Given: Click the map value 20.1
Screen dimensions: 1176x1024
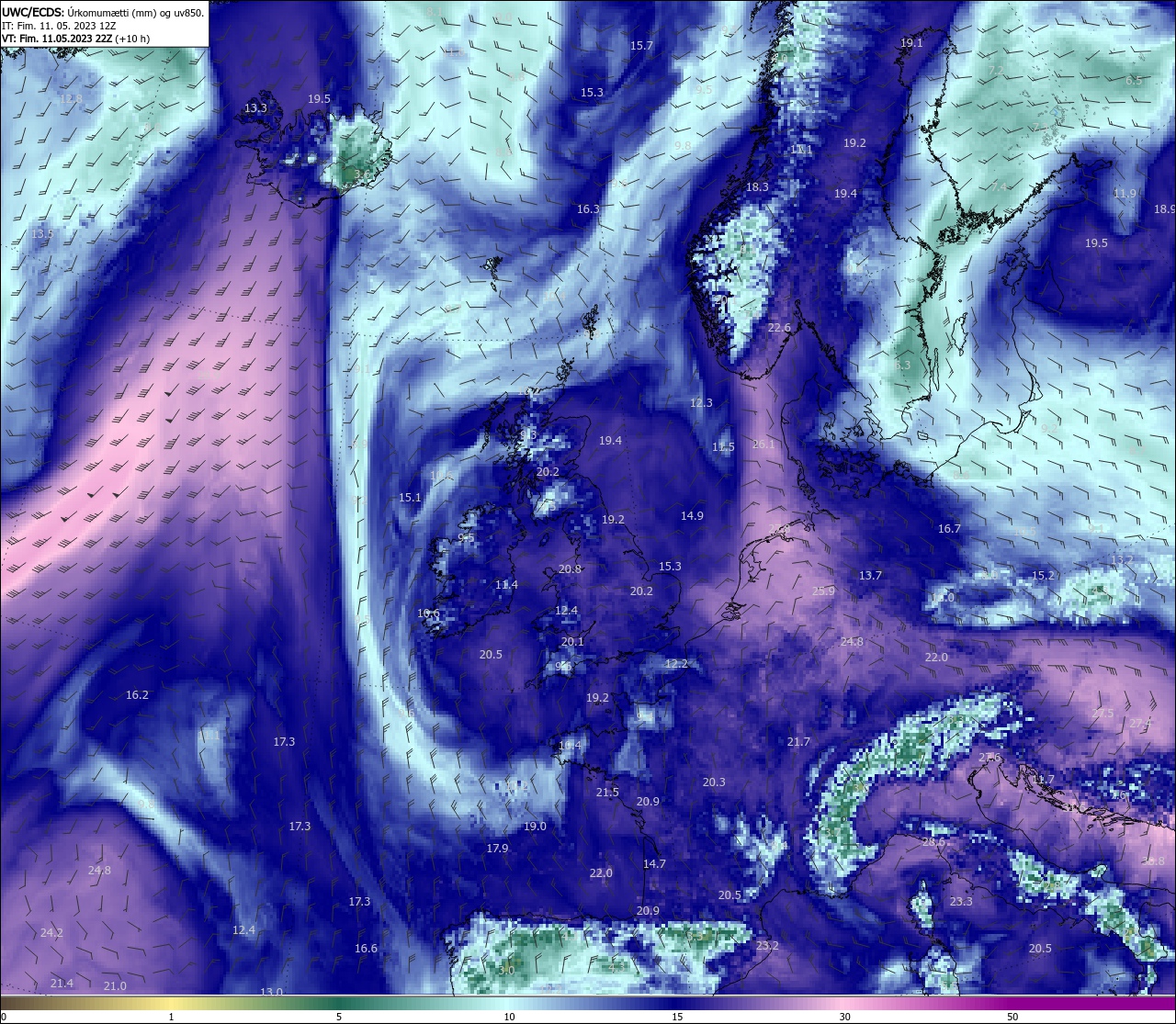Looking at the screenshot, I should tap(572, 641).
